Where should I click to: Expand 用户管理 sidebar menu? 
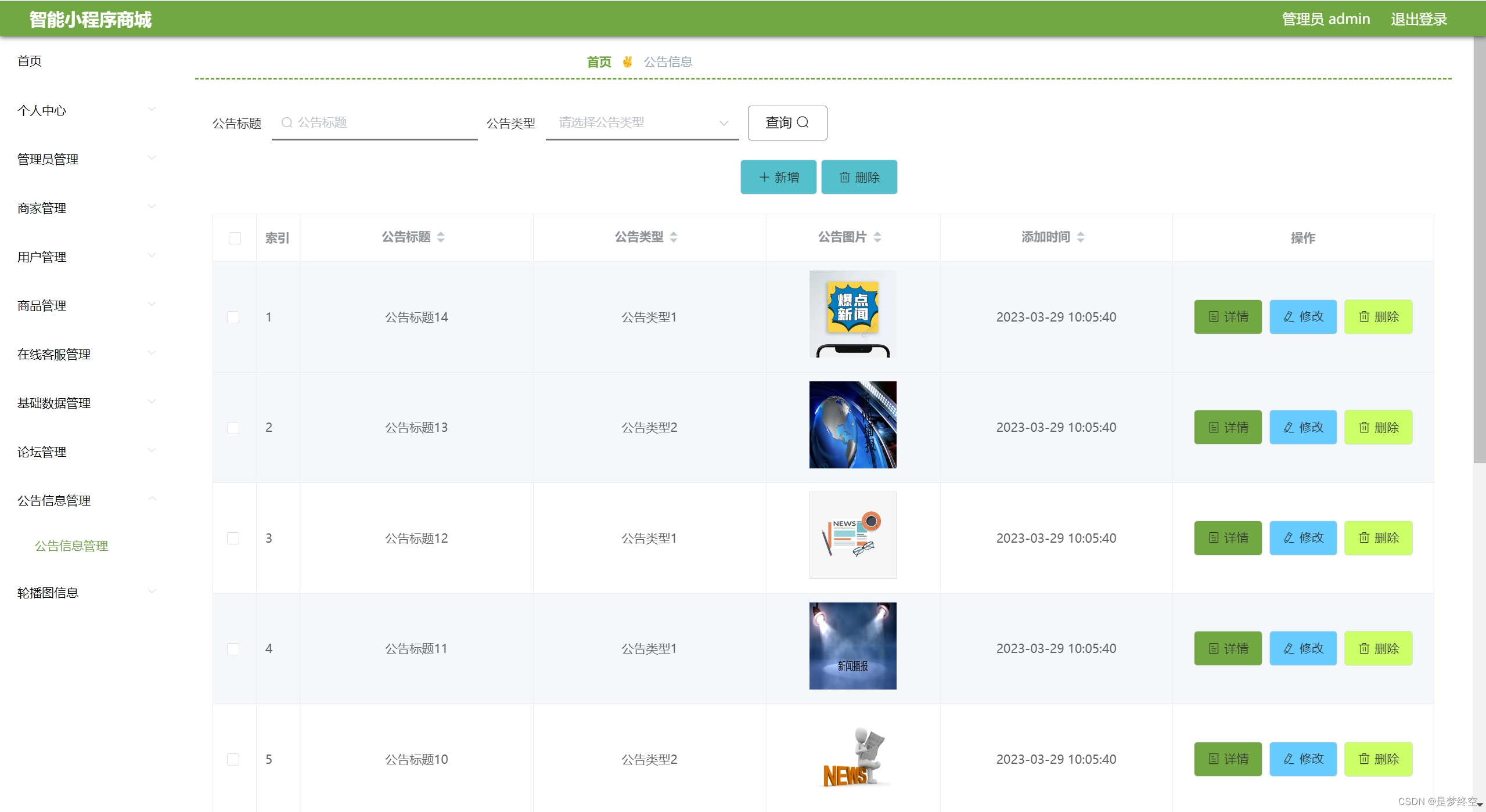tap(87, 257)
